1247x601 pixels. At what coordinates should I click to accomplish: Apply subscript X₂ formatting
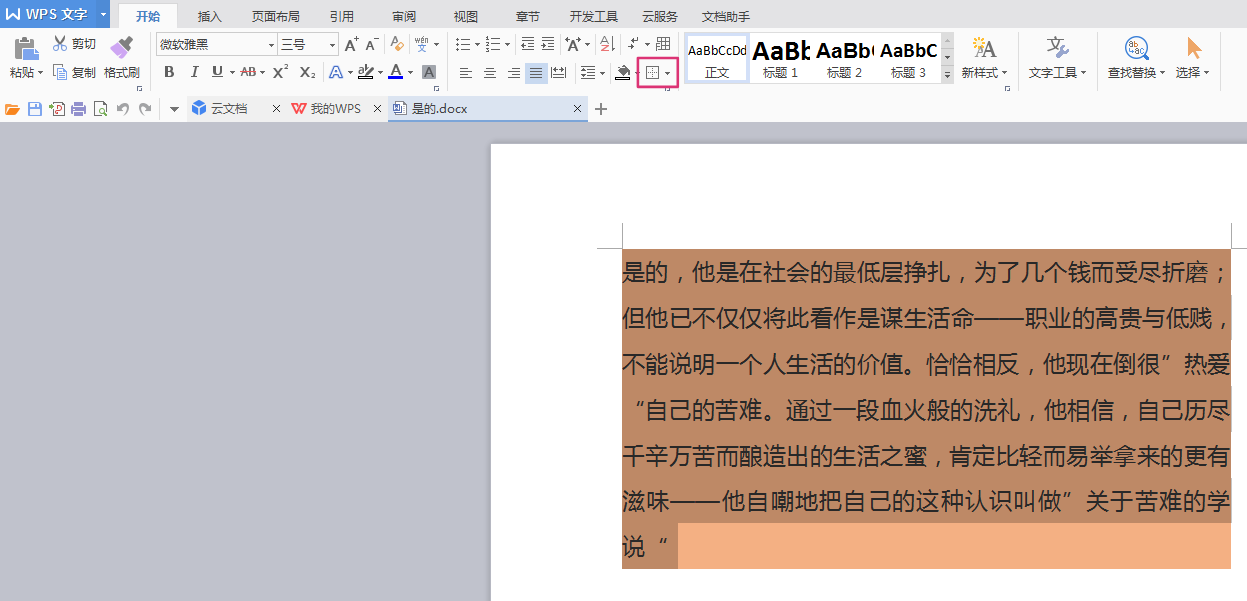307,72
